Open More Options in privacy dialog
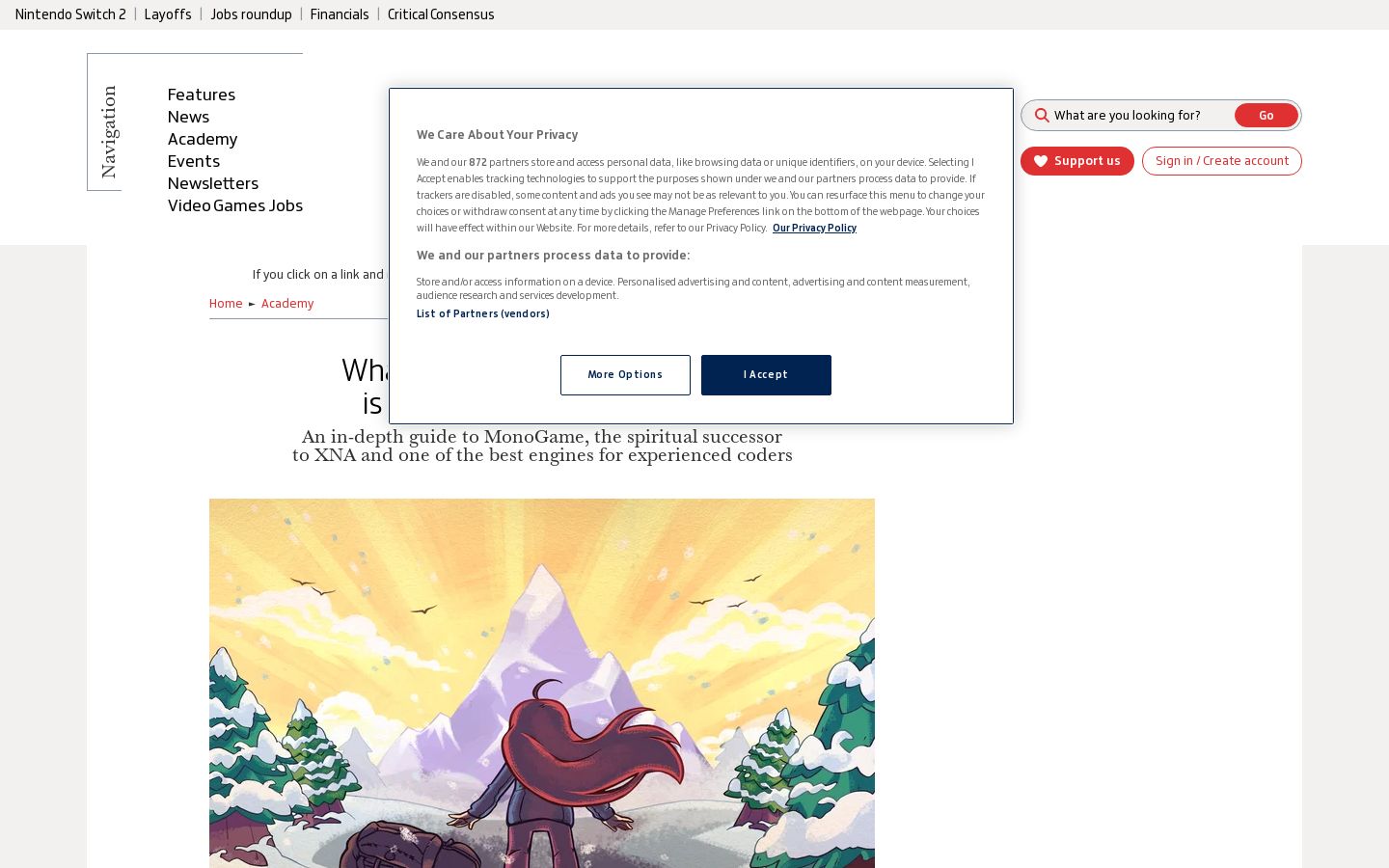 625,375
